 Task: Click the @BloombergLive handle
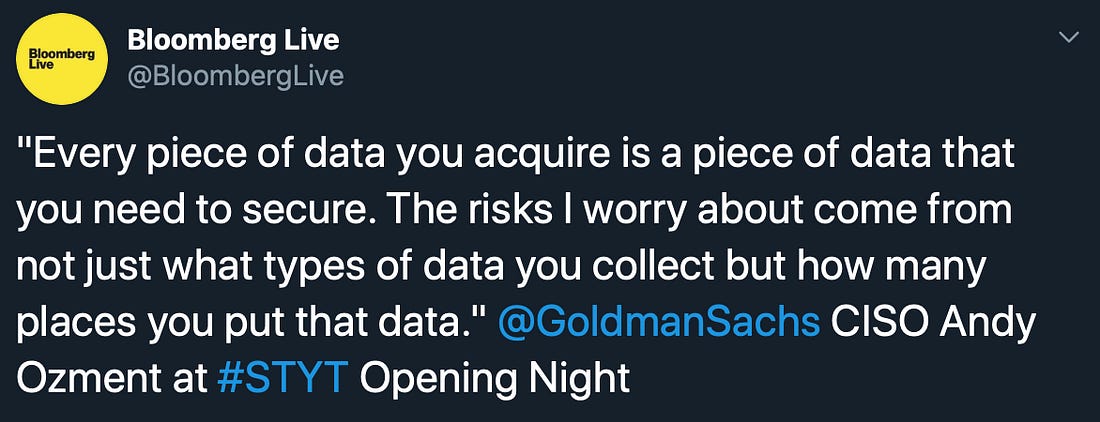235,75
